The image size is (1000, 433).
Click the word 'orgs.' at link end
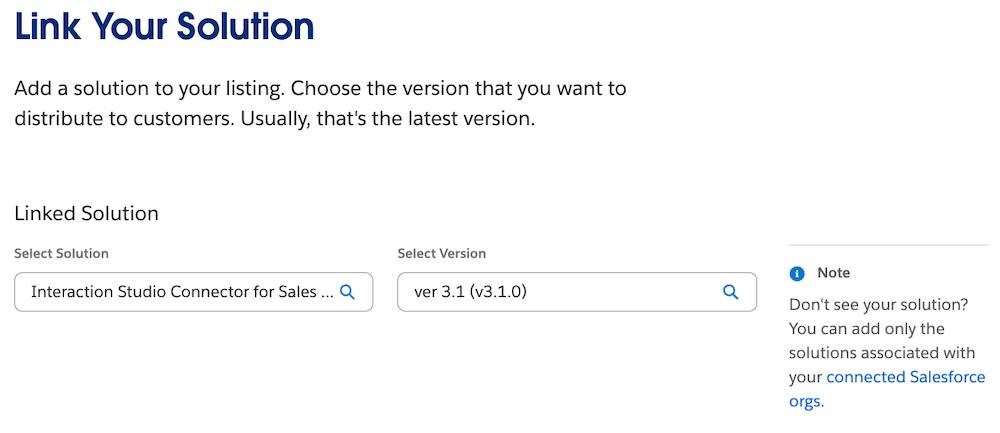[x=805, y=401]
